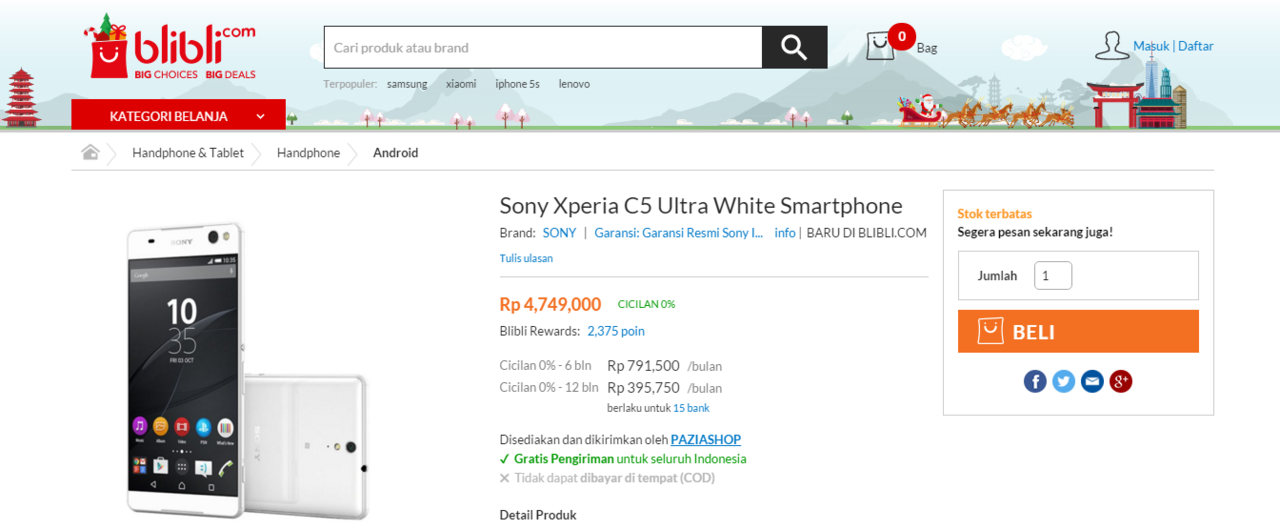1280x530 pixels.
Task: Share product on Google Plus
Action: coord(1121,381)
